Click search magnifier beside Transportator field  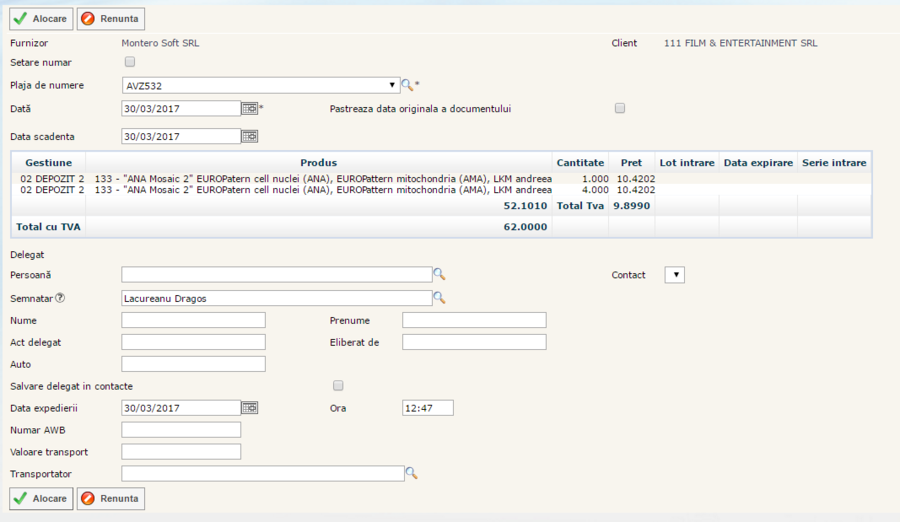[410, 473]
